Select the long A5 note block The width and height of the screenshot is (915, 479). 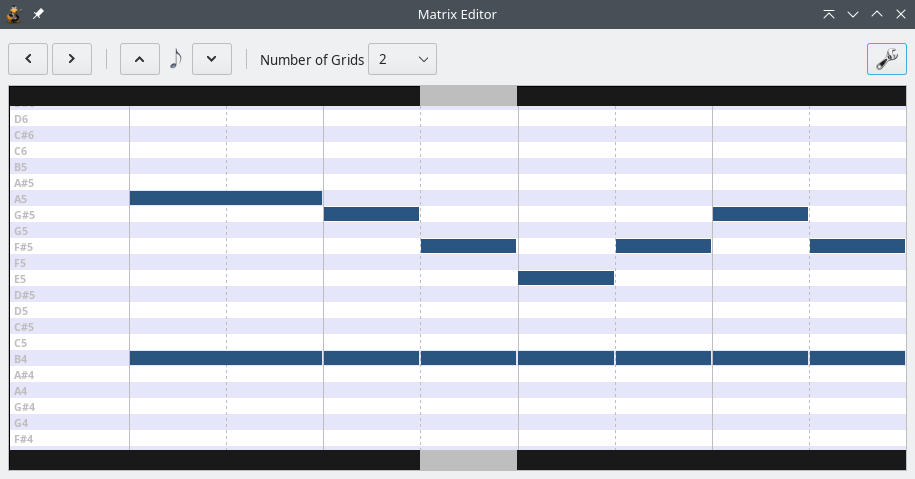pos(225,198)
